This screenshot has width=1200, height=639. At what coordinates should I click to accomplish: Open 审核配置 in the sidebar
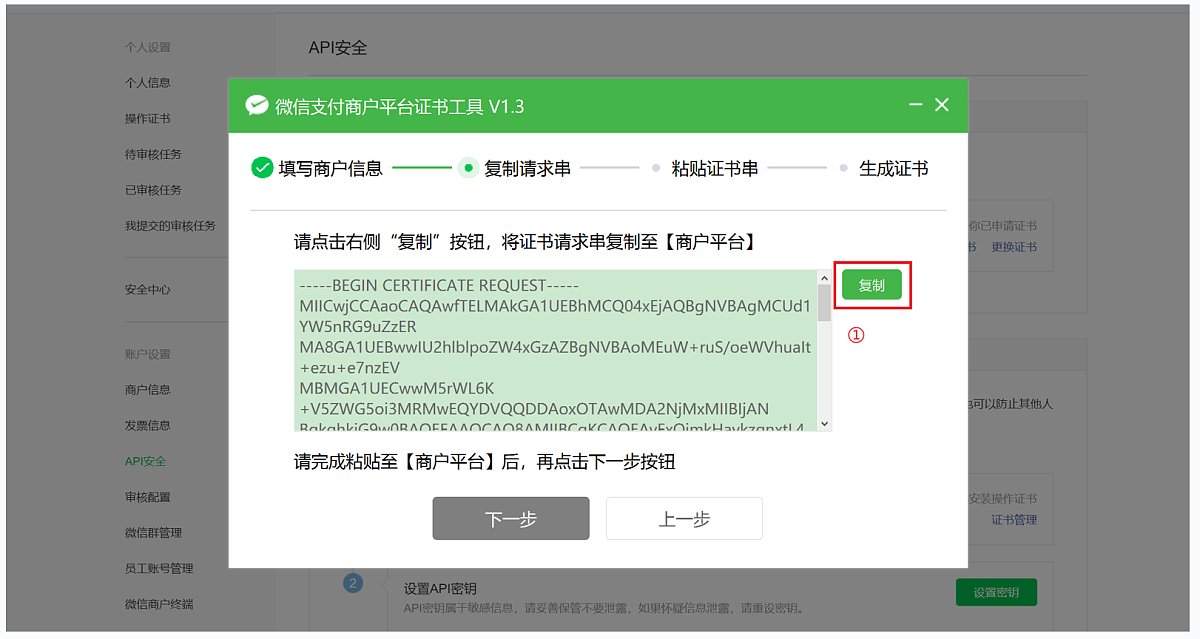[x=148, y=497]
